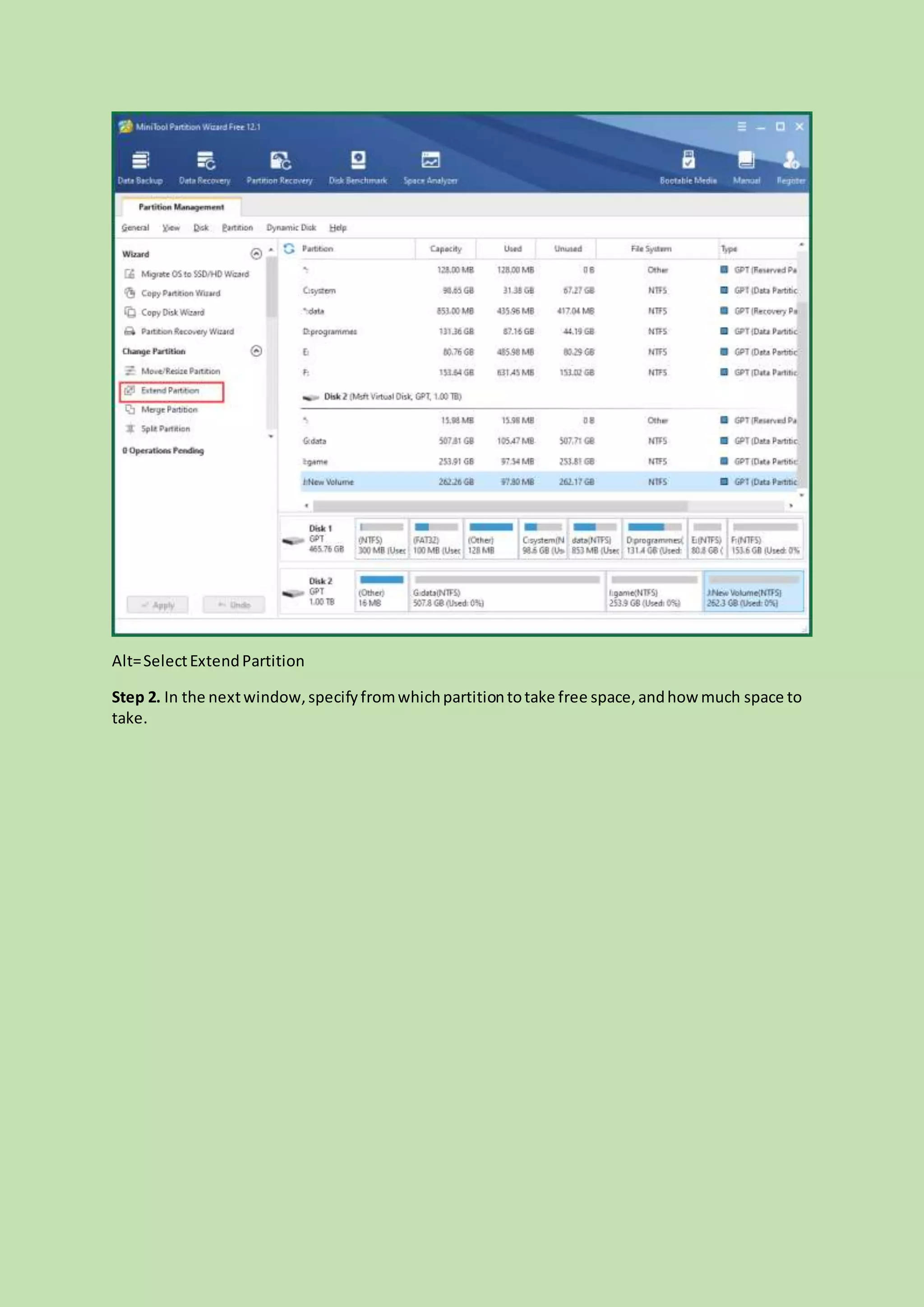Viewport: 924px width, 1307px height.
Task: Open the Data Backup tool
Action: coord(140,168)
